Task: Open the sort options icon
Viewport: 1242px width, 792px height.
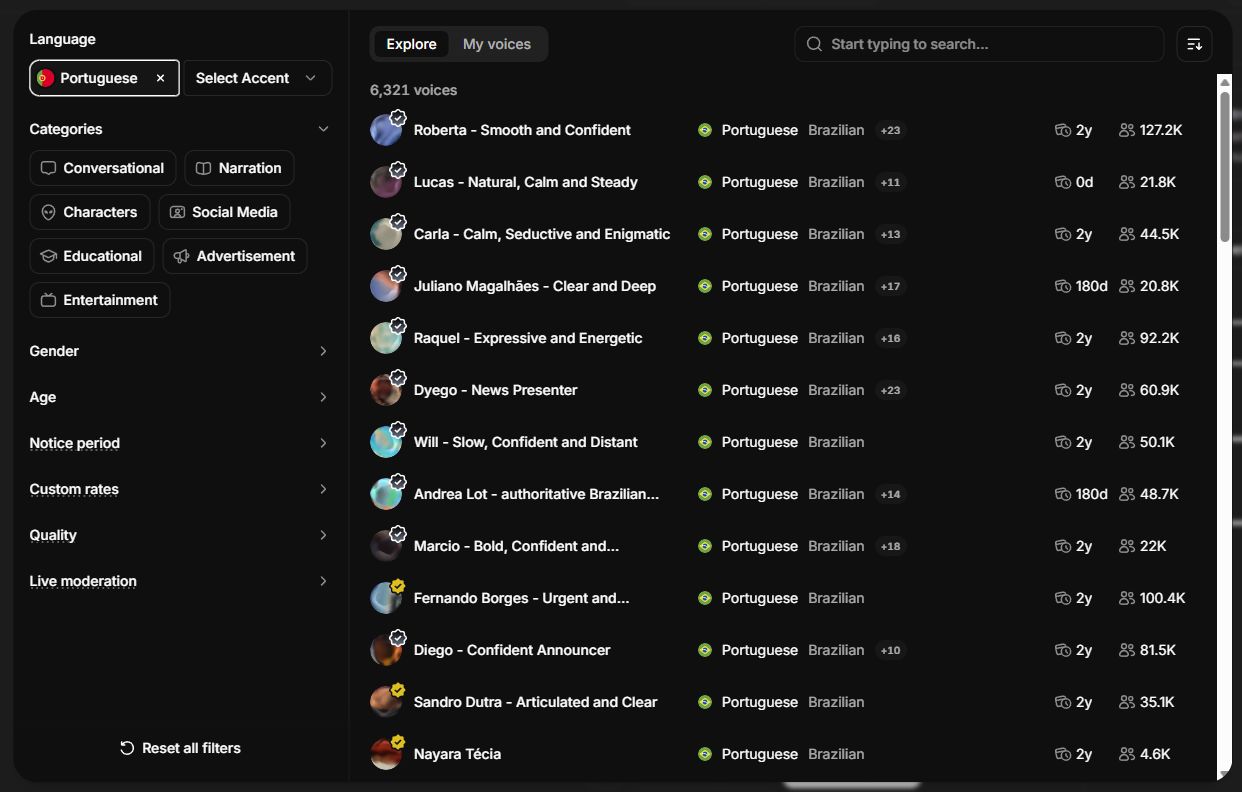Action: 1194,44
